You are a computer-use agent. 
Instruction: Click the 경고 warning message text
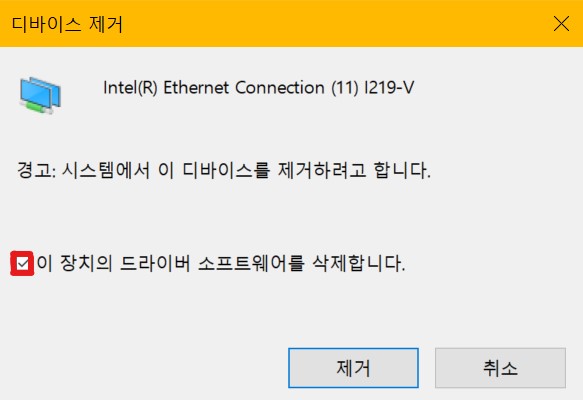[224, 170]
